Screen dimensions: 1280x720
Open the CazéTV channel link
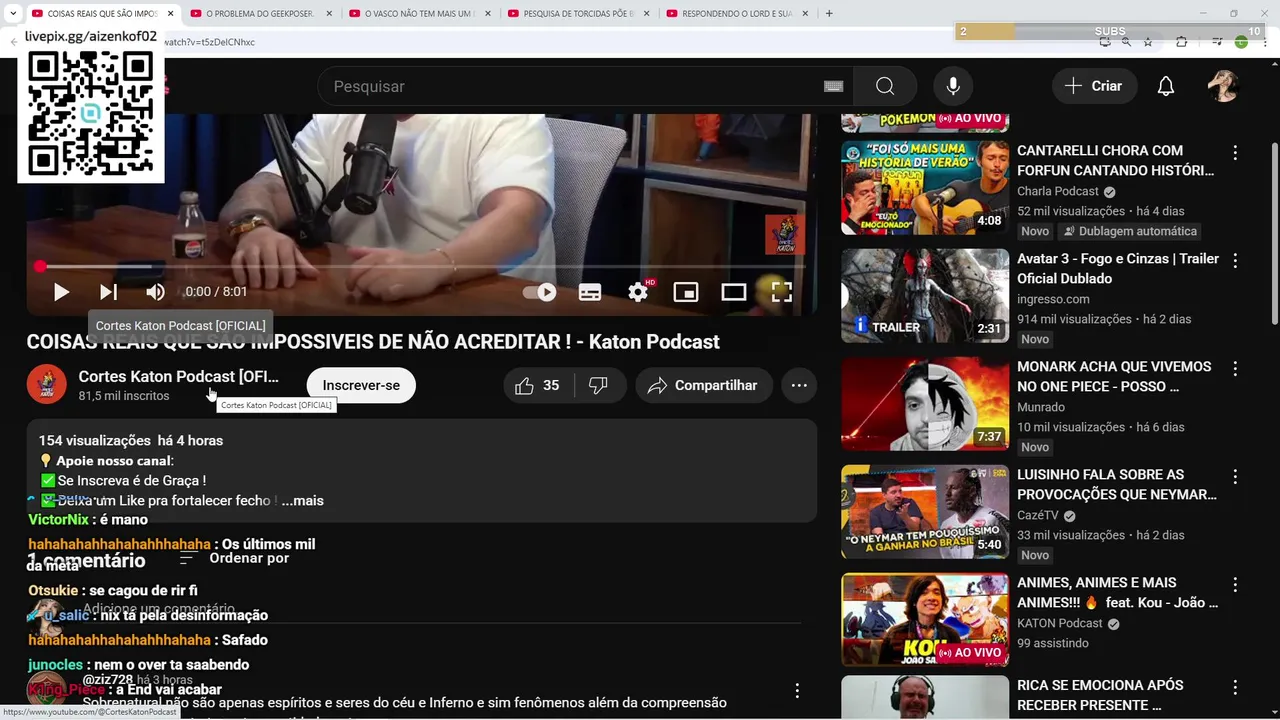coord(1037,515)
